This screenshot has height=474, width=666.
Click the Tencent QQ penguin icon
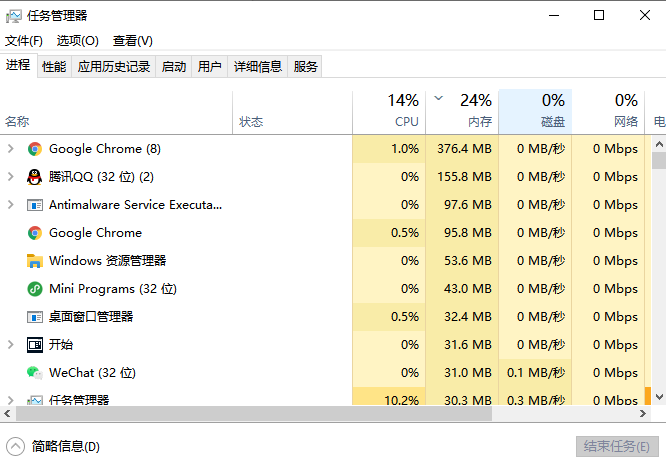click(x=34, y=177)
